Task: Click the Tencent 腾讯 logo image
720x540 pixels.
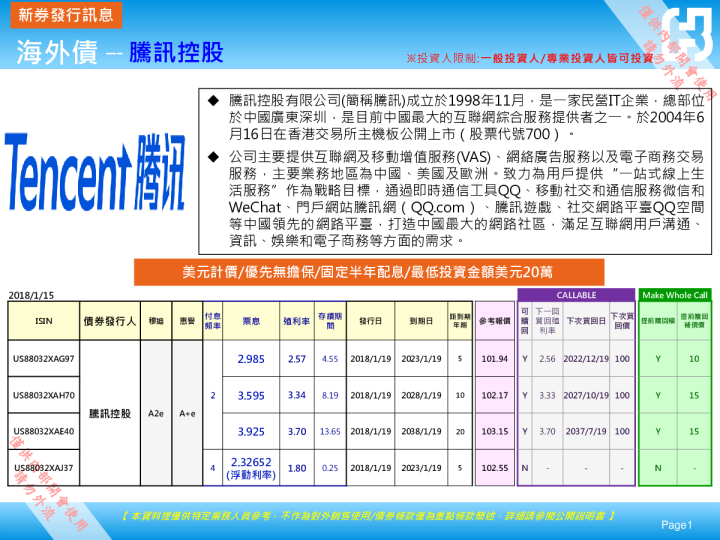Action: (x=95, y=172)
